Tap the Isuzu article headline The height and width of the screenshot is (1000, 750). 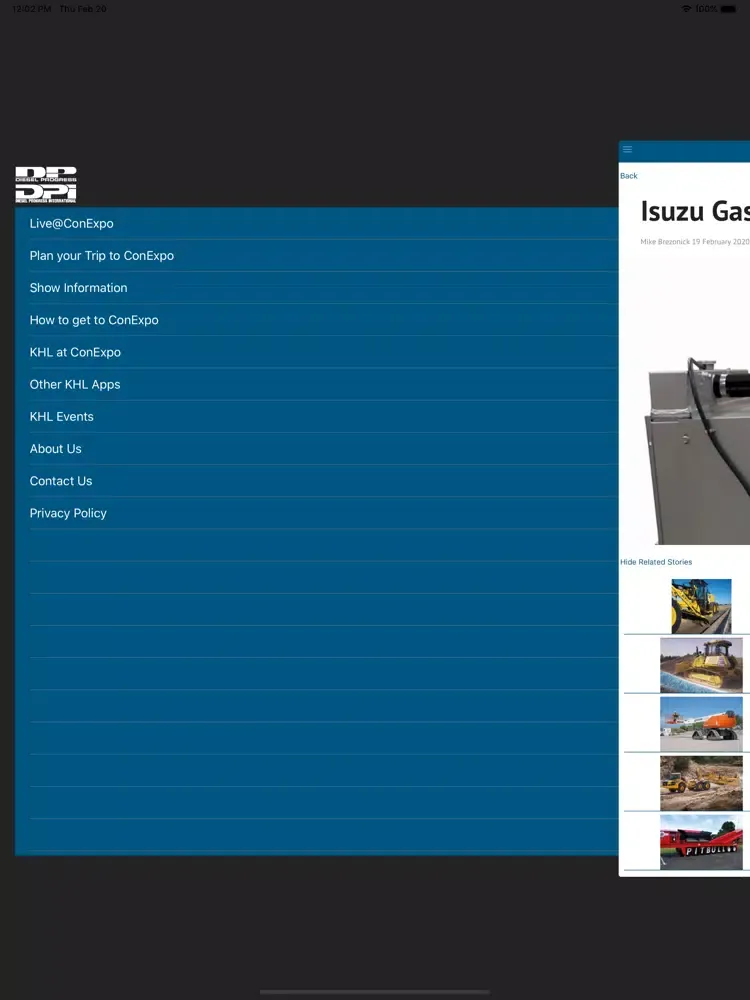(x=695, y=212)
